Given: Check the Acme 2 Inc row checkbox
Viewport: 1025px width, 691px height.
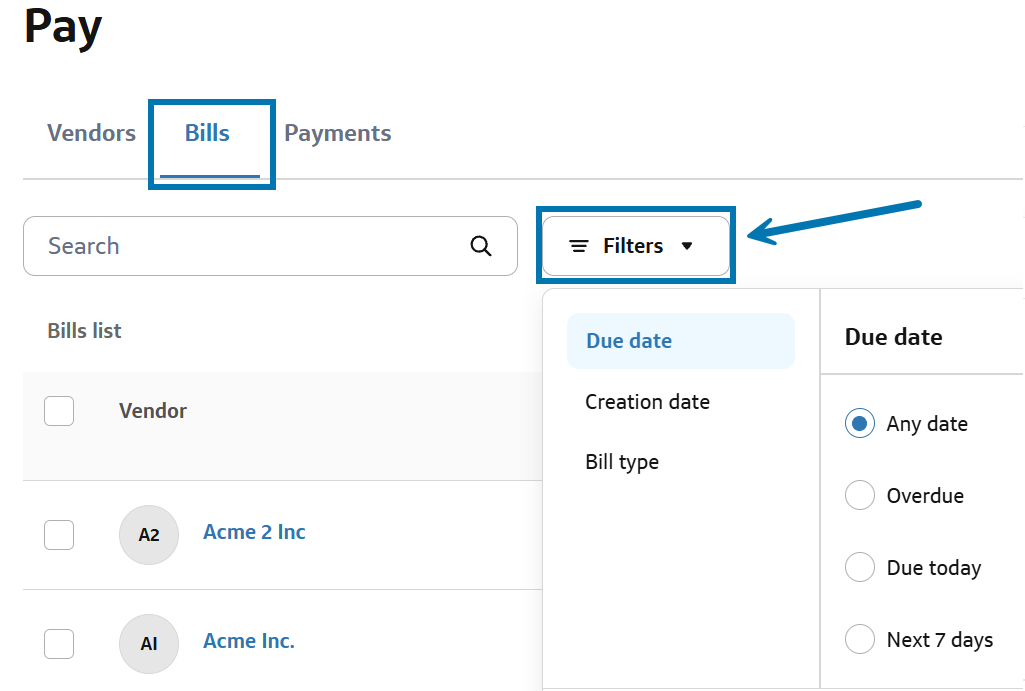Looking at the screenshot, I should point(59,535).
